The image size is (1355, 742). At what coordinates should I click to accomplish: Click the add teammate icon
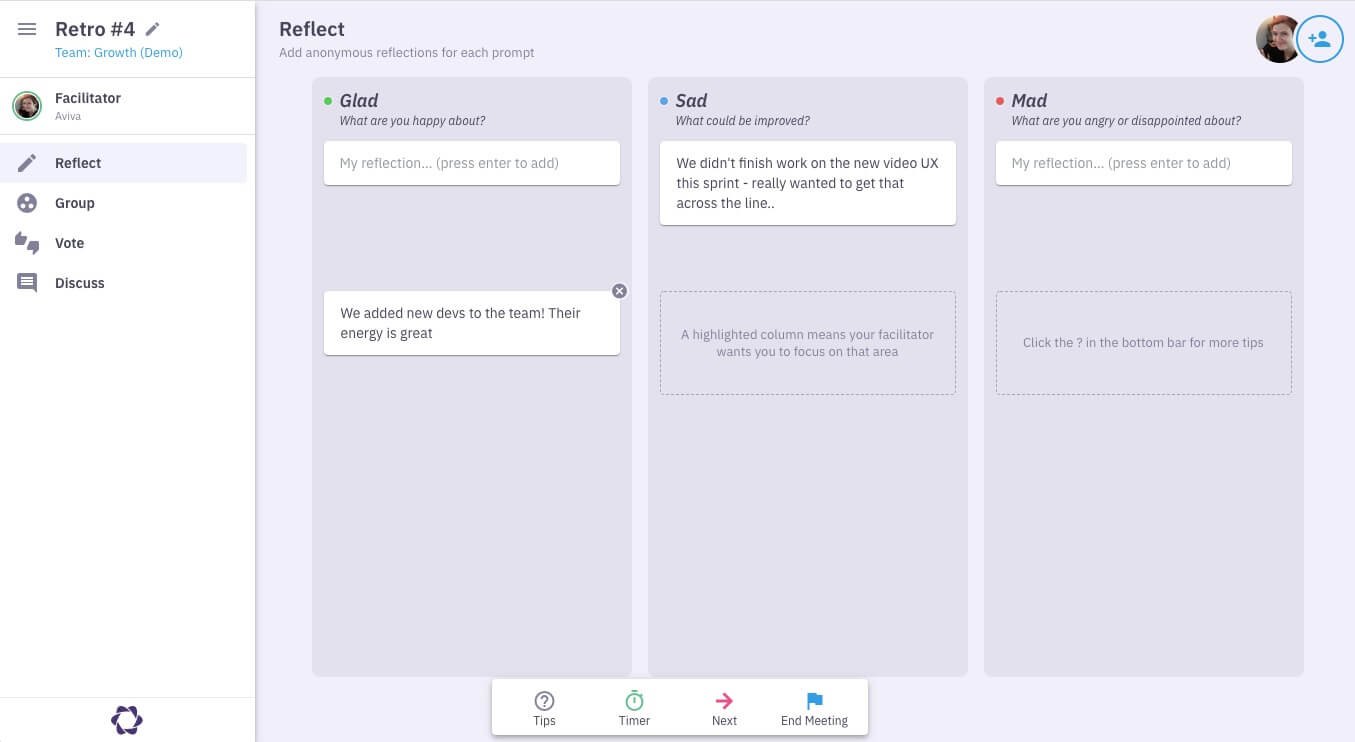1319,40
